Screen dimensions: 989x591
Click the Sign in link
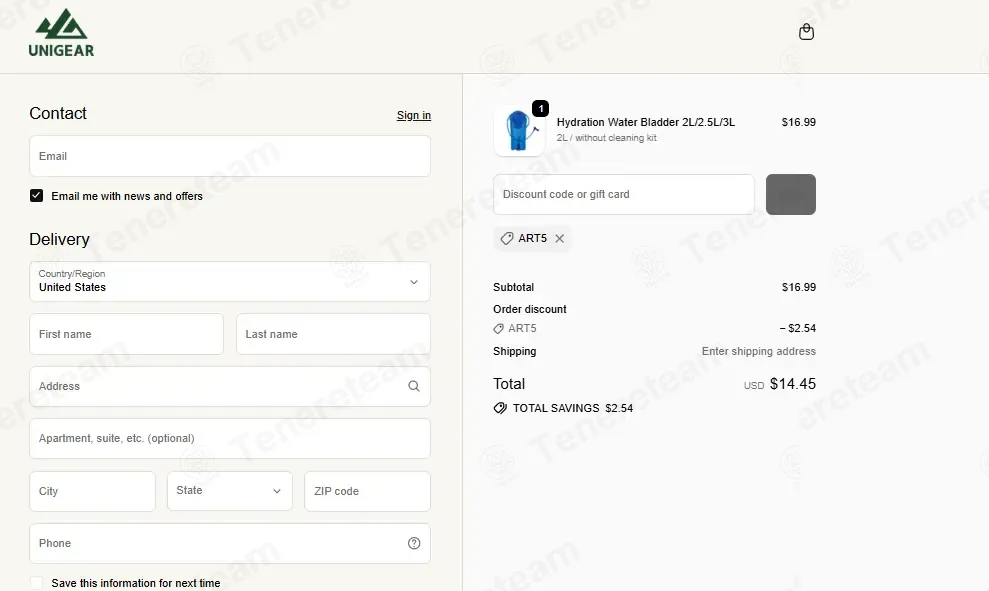coord(414,115)
